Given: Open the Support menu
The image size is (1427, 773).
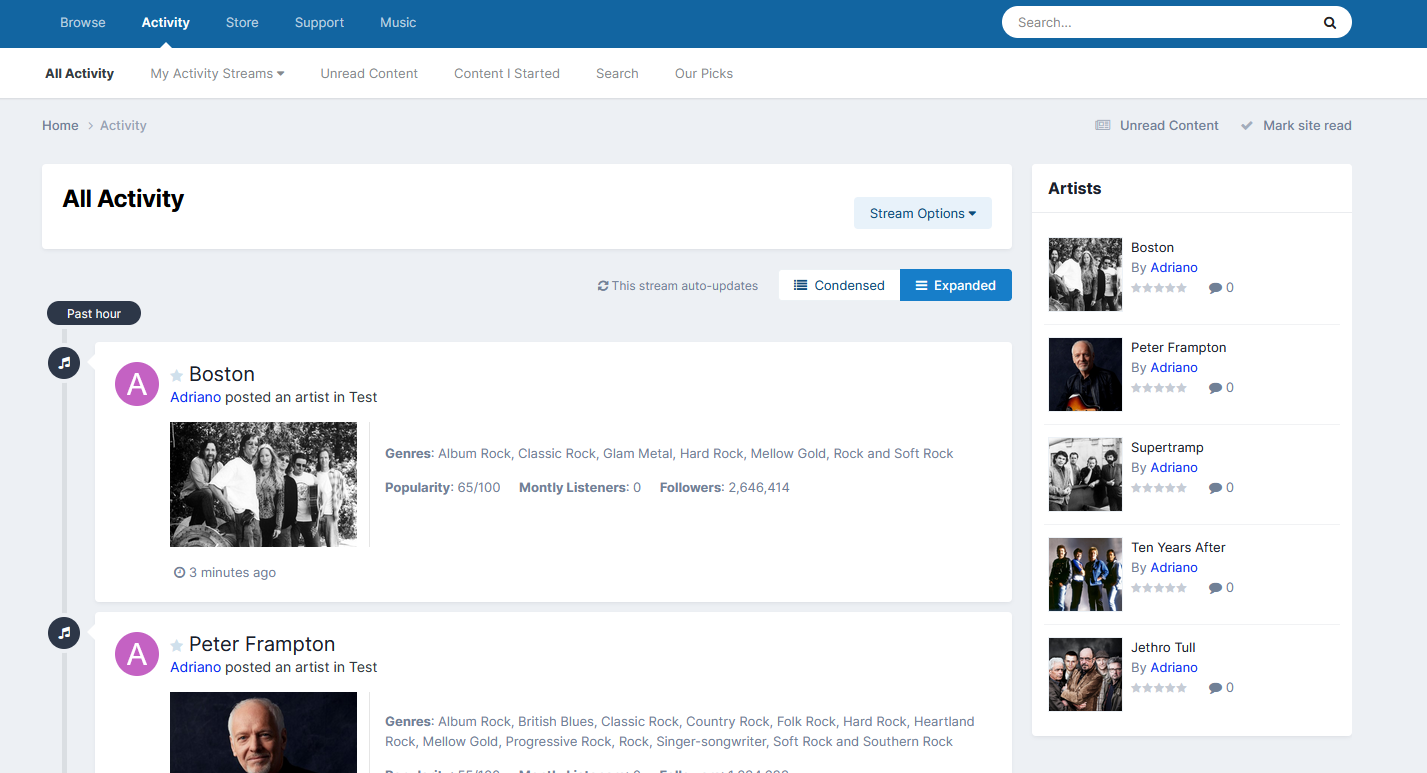Looking at the screenshot, I should [x=320, y=22].
